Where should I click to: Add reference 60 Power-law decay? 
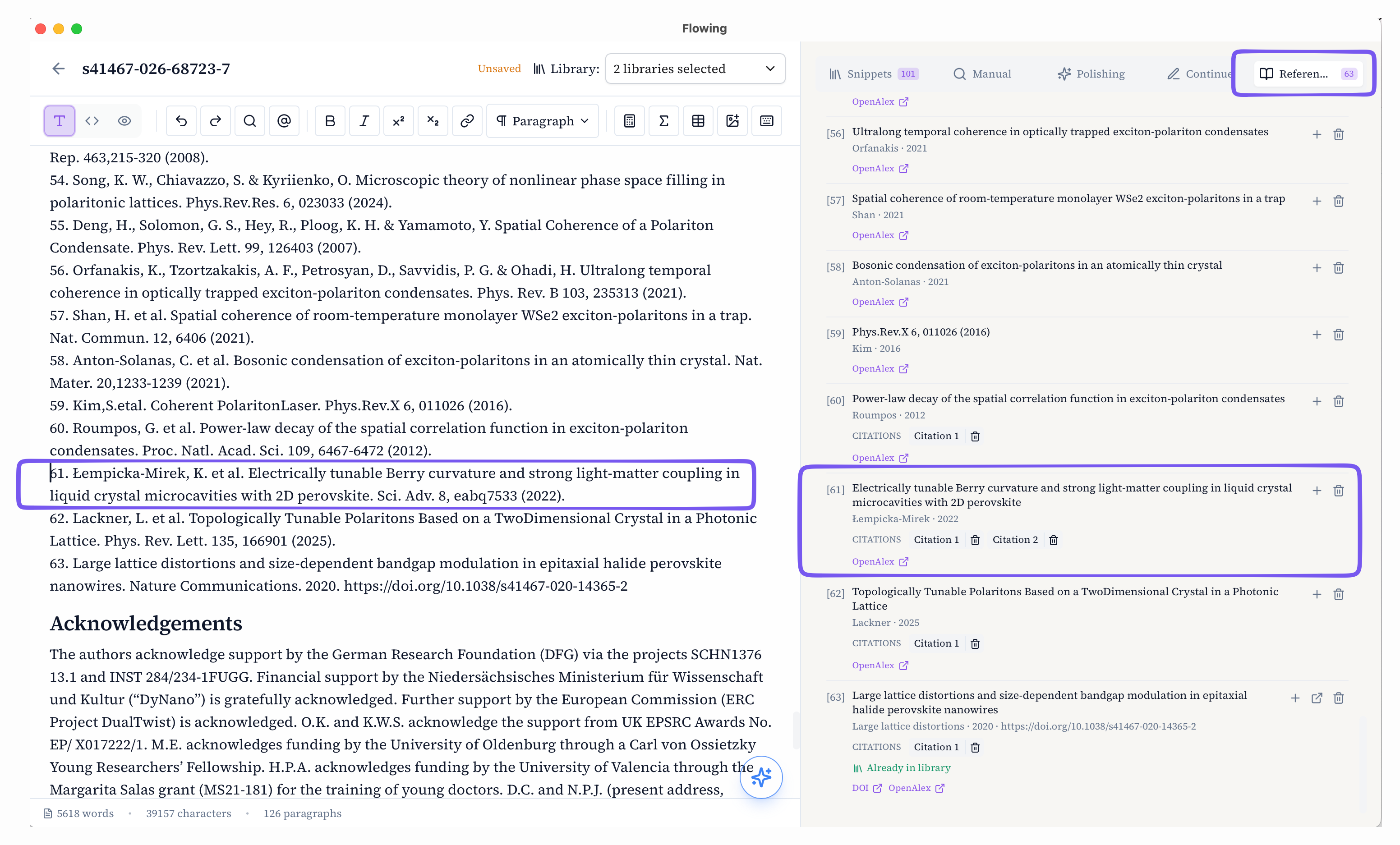pyautogui.click(x=1317, y=401)
